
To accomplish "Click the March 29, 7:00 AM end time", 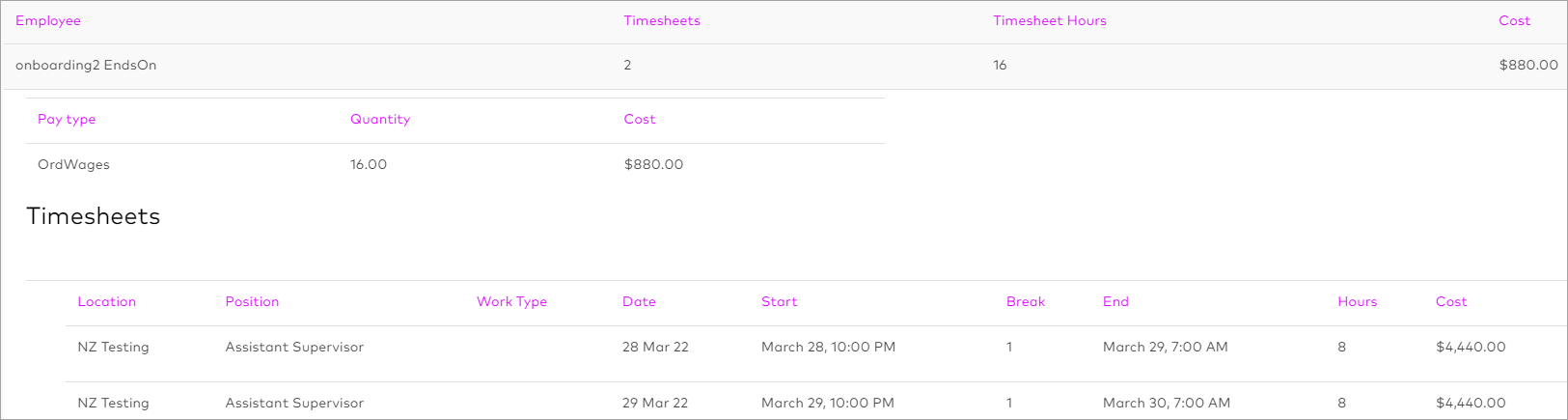I will click(1165, 348).
